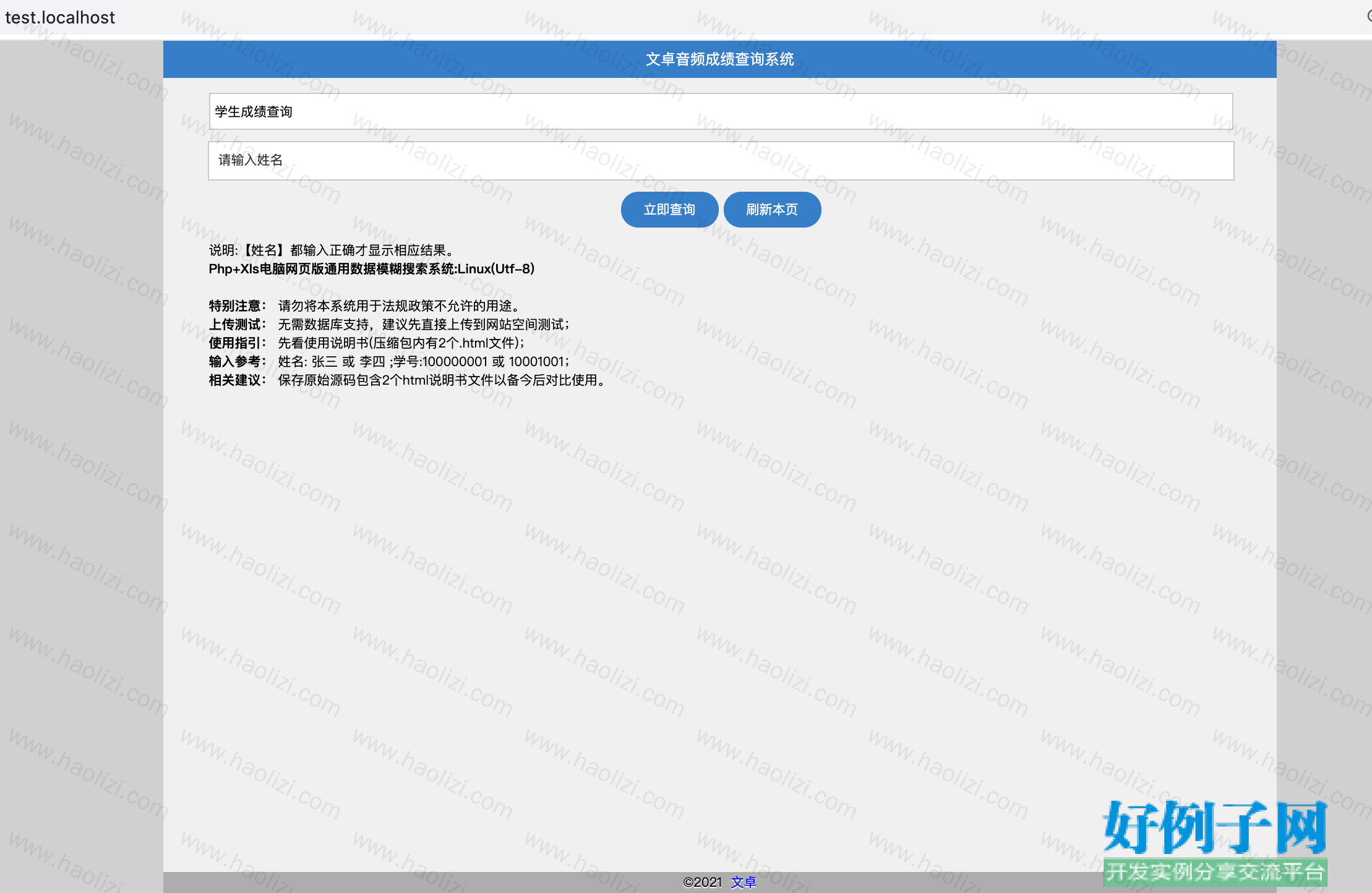Click the 输入参考 example line
This screenshot has height=893, width=1372.
tap(389, 361)
